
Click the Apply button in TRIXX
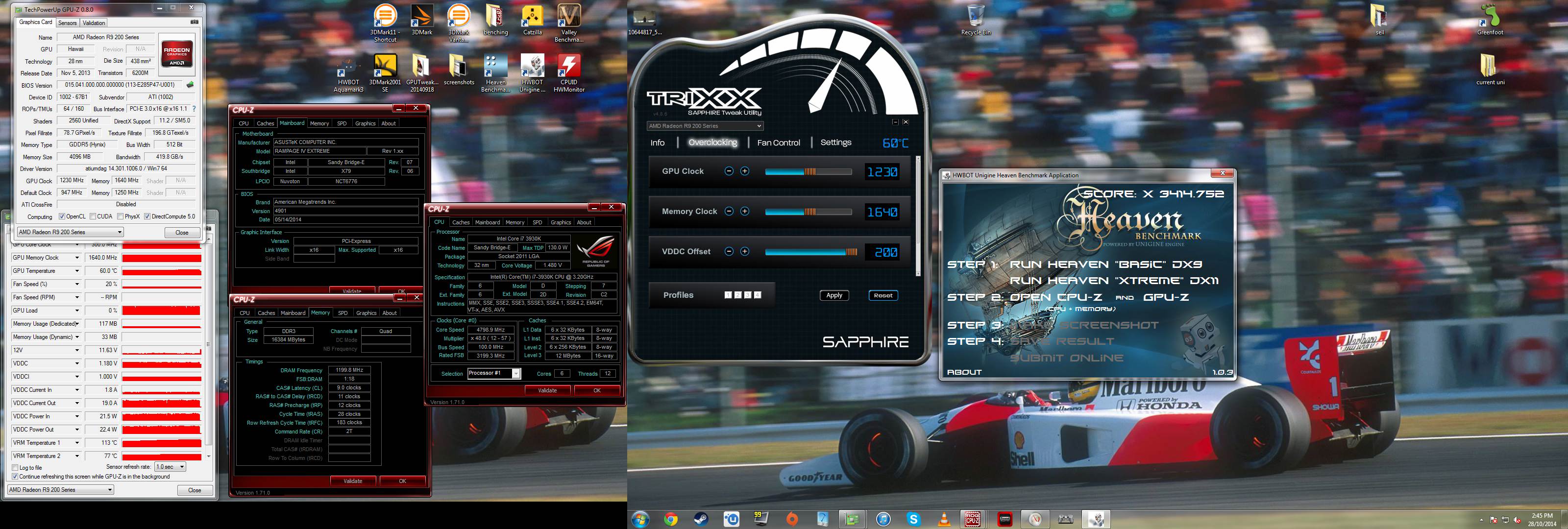point(834,295)
